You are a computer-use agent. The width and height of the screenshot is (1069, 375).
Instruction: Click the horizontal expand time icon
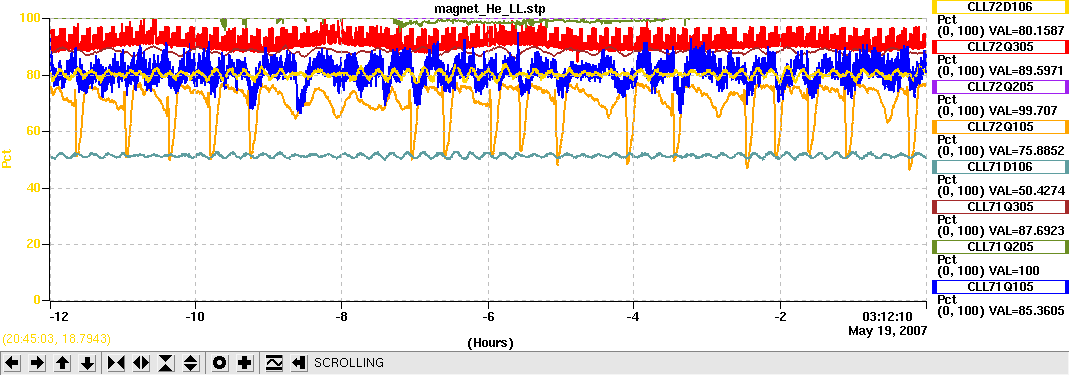tap(141, 363)
